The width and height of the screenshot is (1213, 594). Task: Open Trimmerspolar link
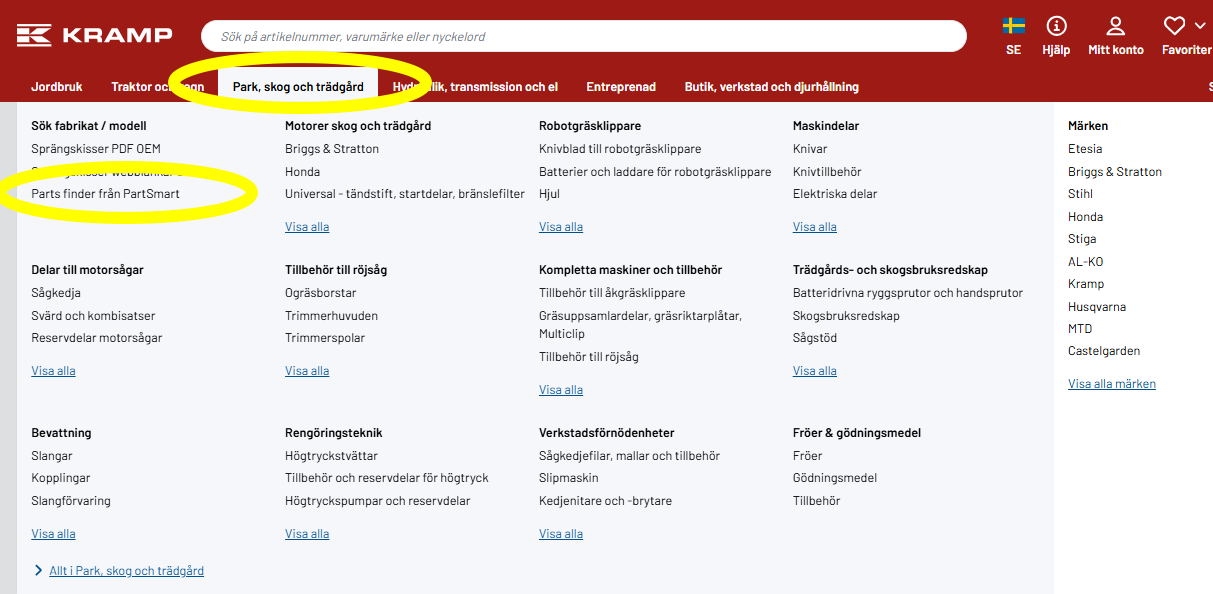[x=325, y=338]
